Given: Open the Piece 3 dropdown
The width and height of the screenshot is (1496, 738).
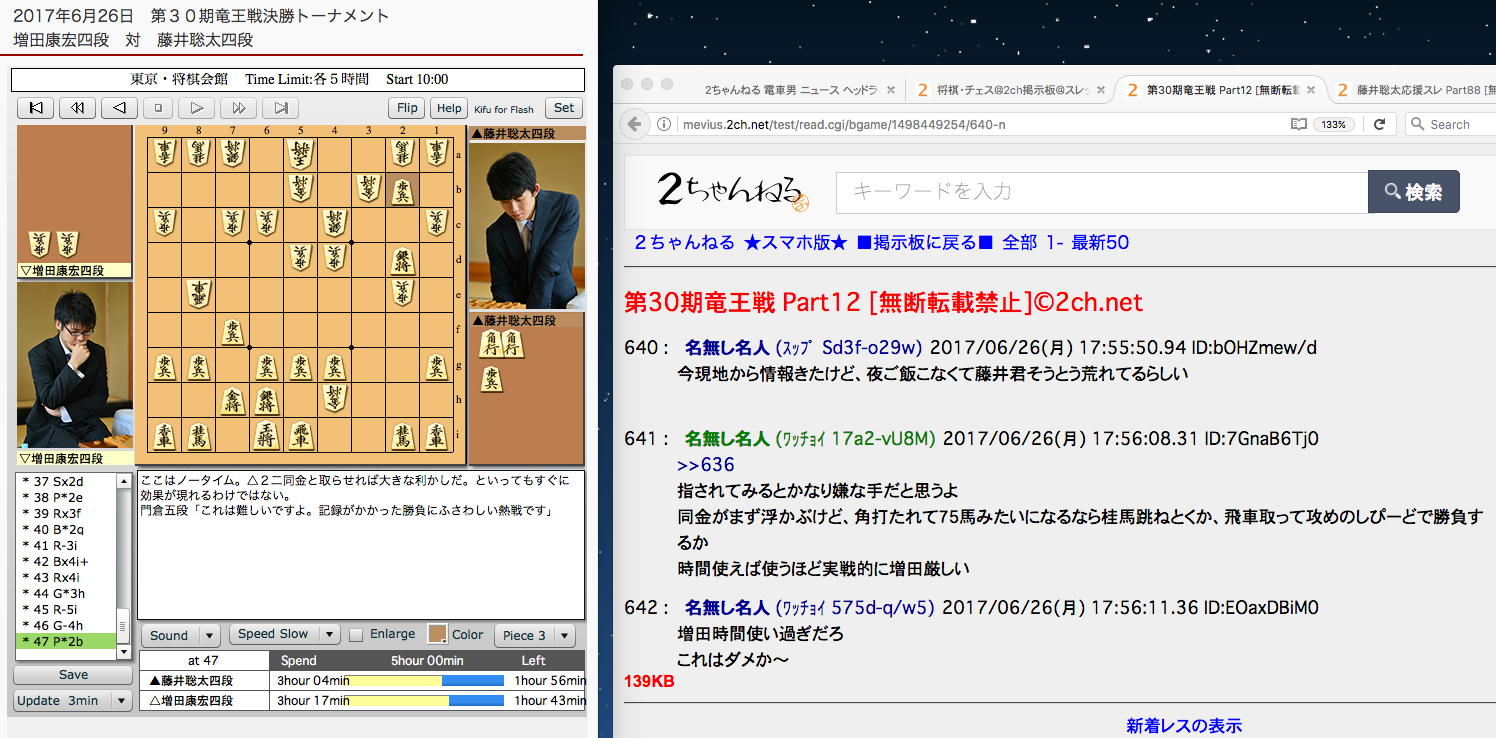Looking at the screenshot, I should (535, 635).
